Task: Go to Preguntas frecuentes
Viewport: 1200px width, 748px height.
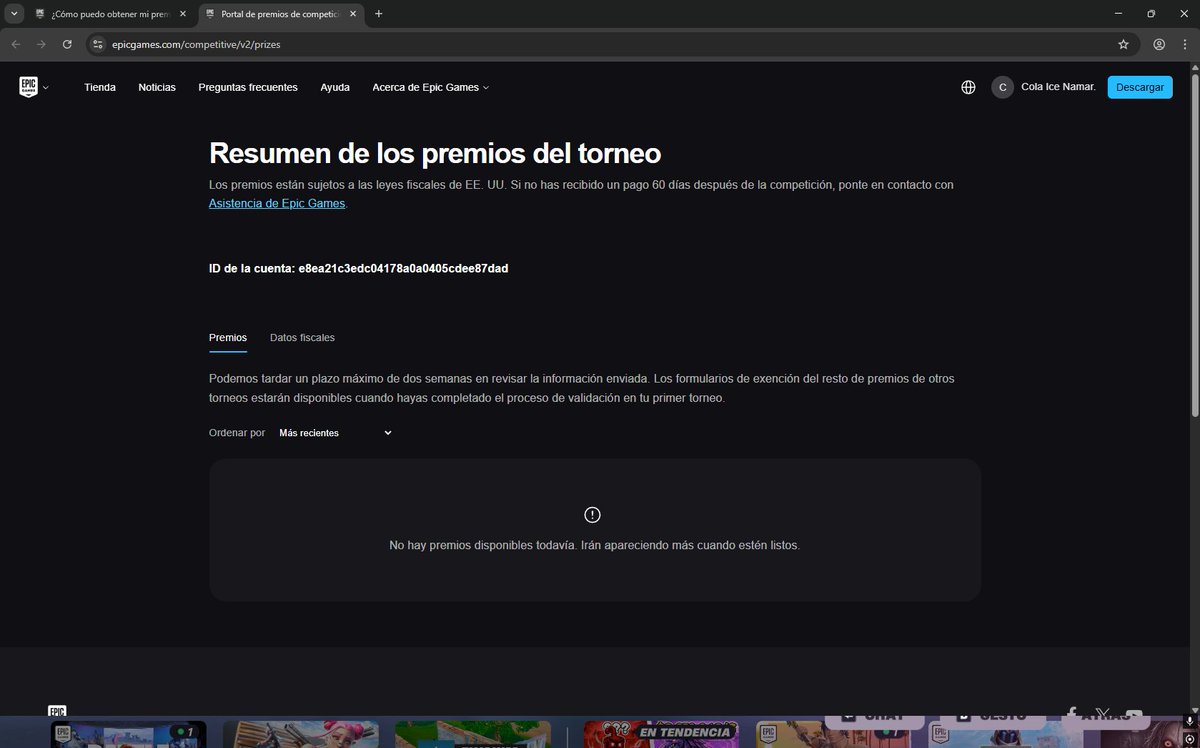Action: [248, 87]
